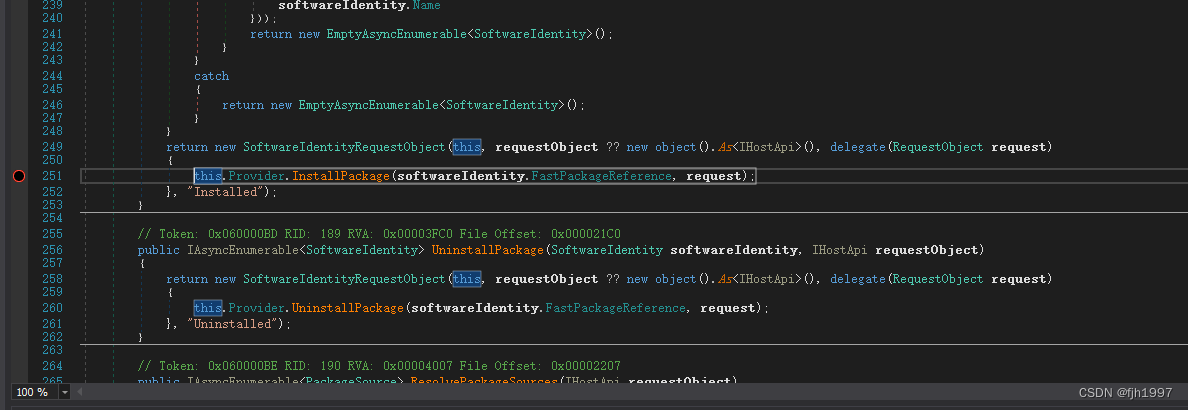Click the horizontal scrollbar left arrow
The image size is (1188, 410).
[78, 392]
